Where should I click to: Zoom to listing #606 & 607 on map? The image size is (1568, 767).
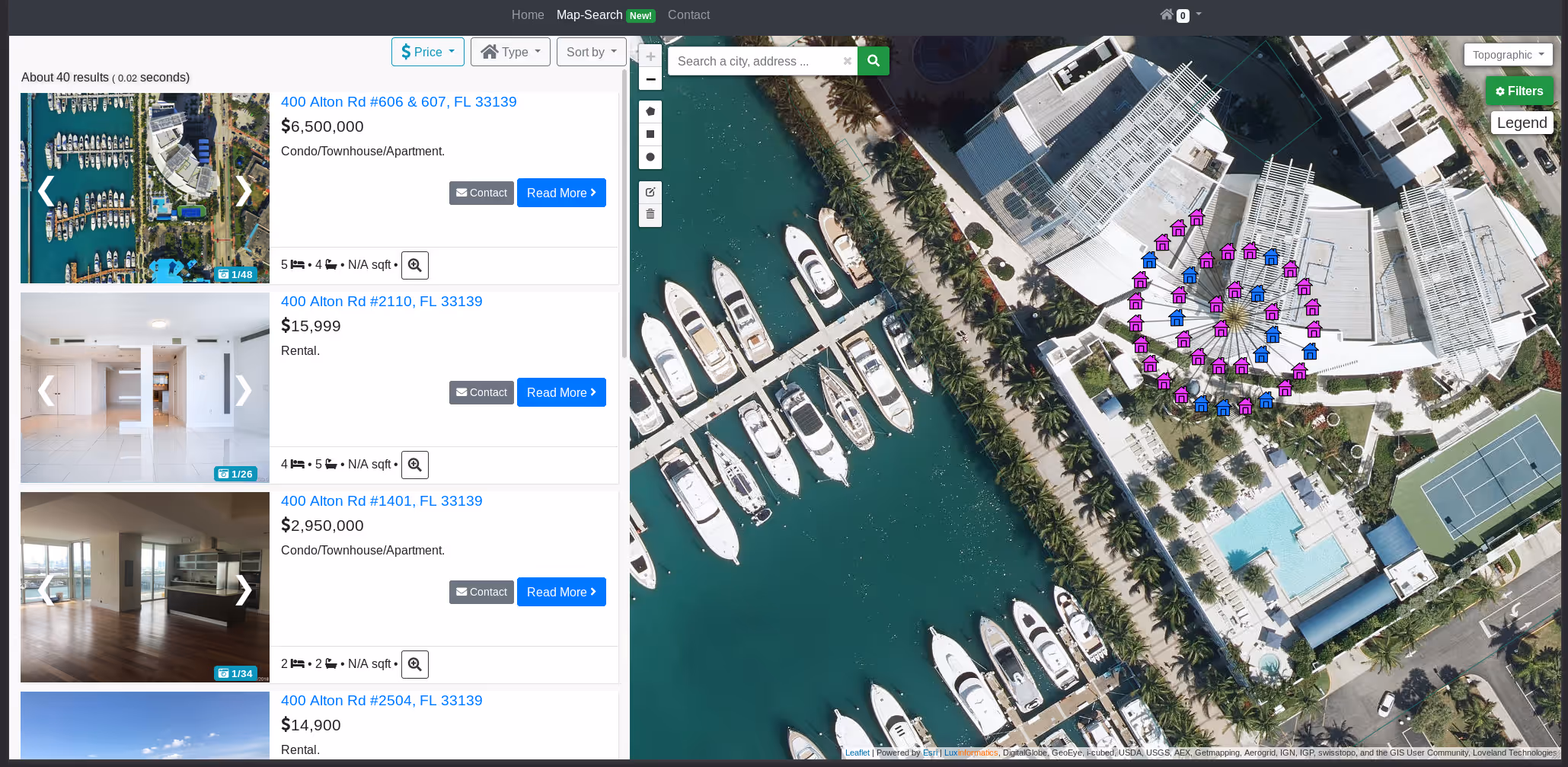(414, 265)
